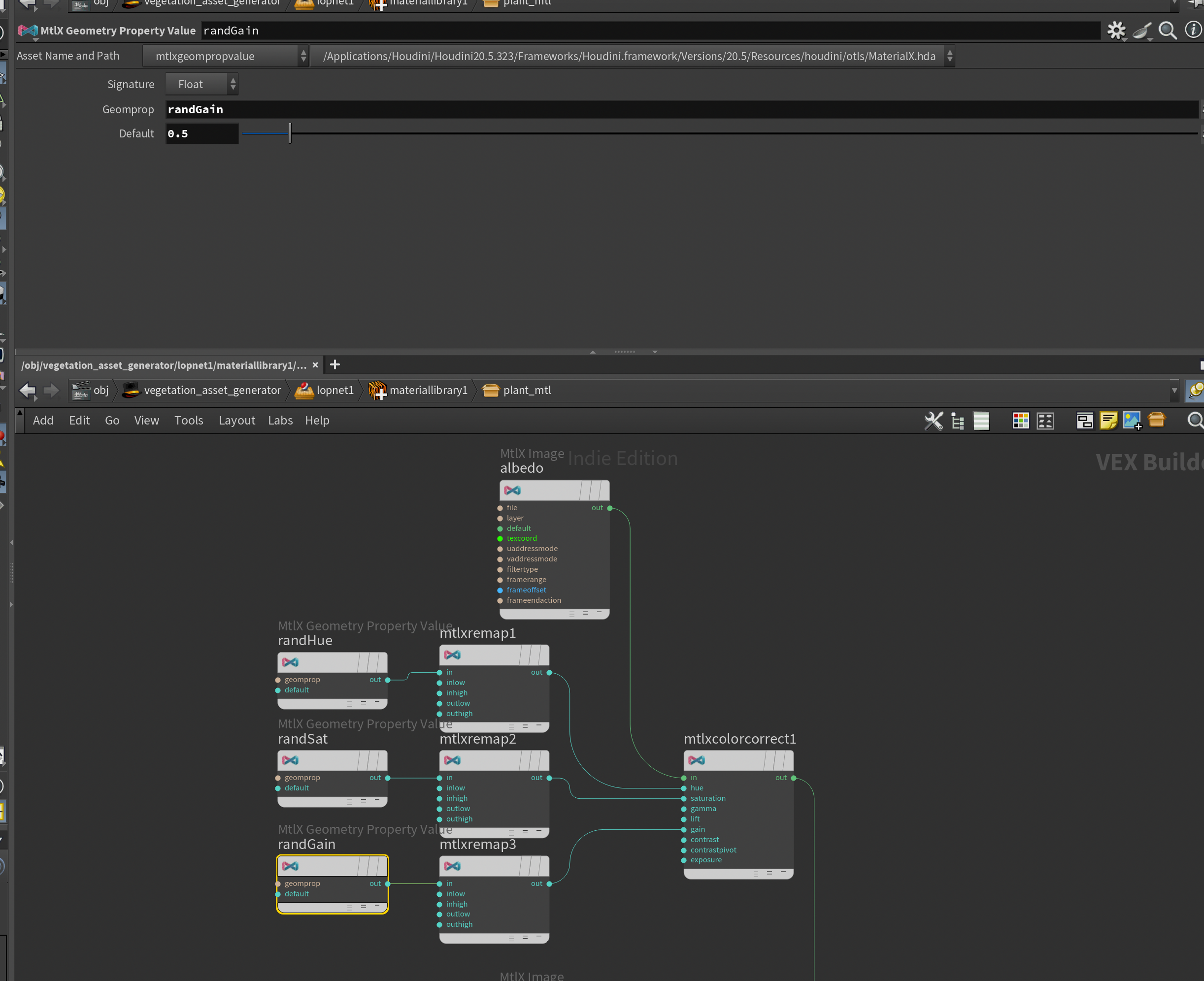Open the Signature Float dropdown
This screenshot has height=981, width=1204.
pyautogui.click(x=201, y=84)
